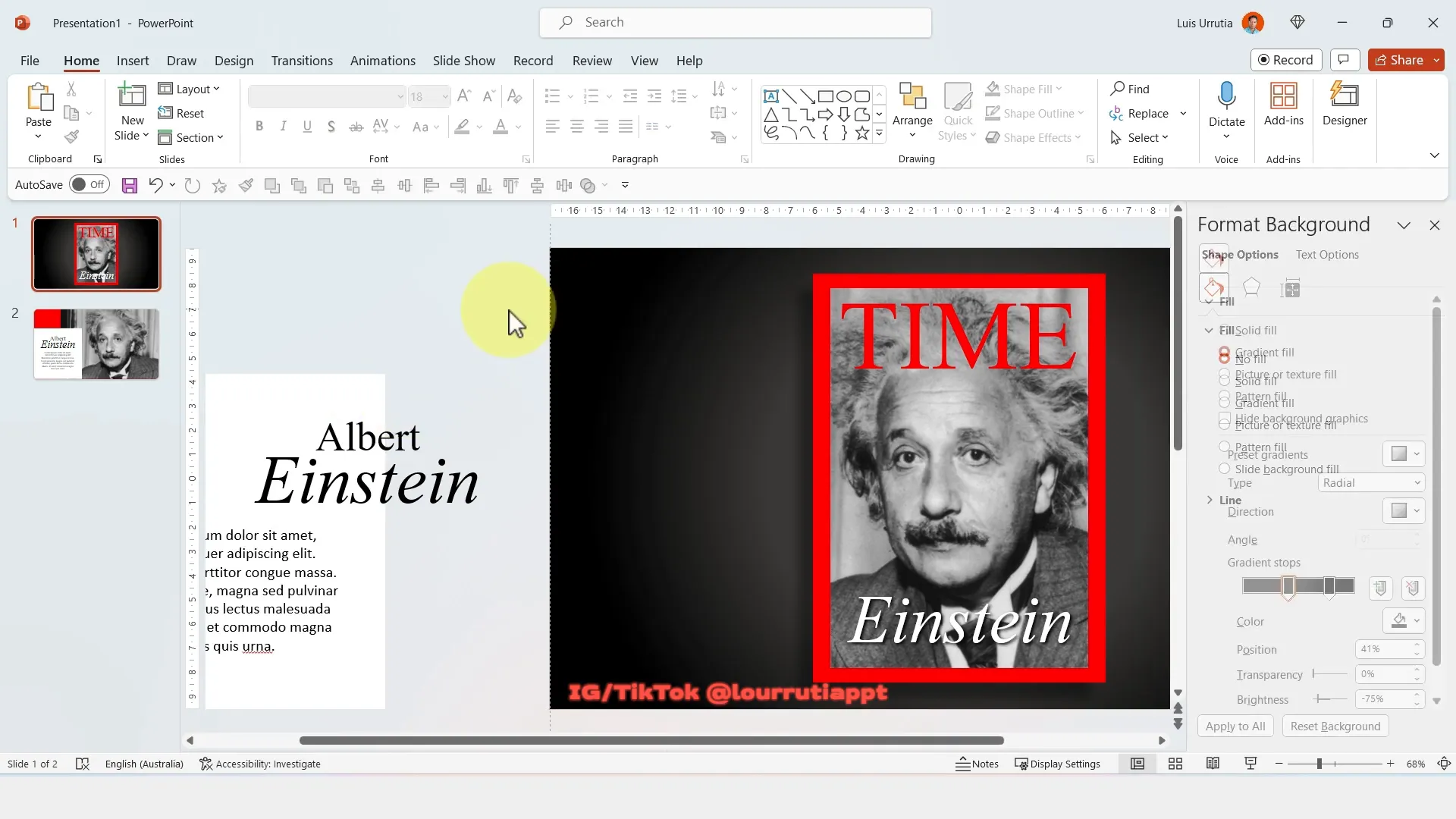Click Fit slide to current window icon
Image resolution: width=1456 pixels, height=819 pixels.
tap(1445, 764)
